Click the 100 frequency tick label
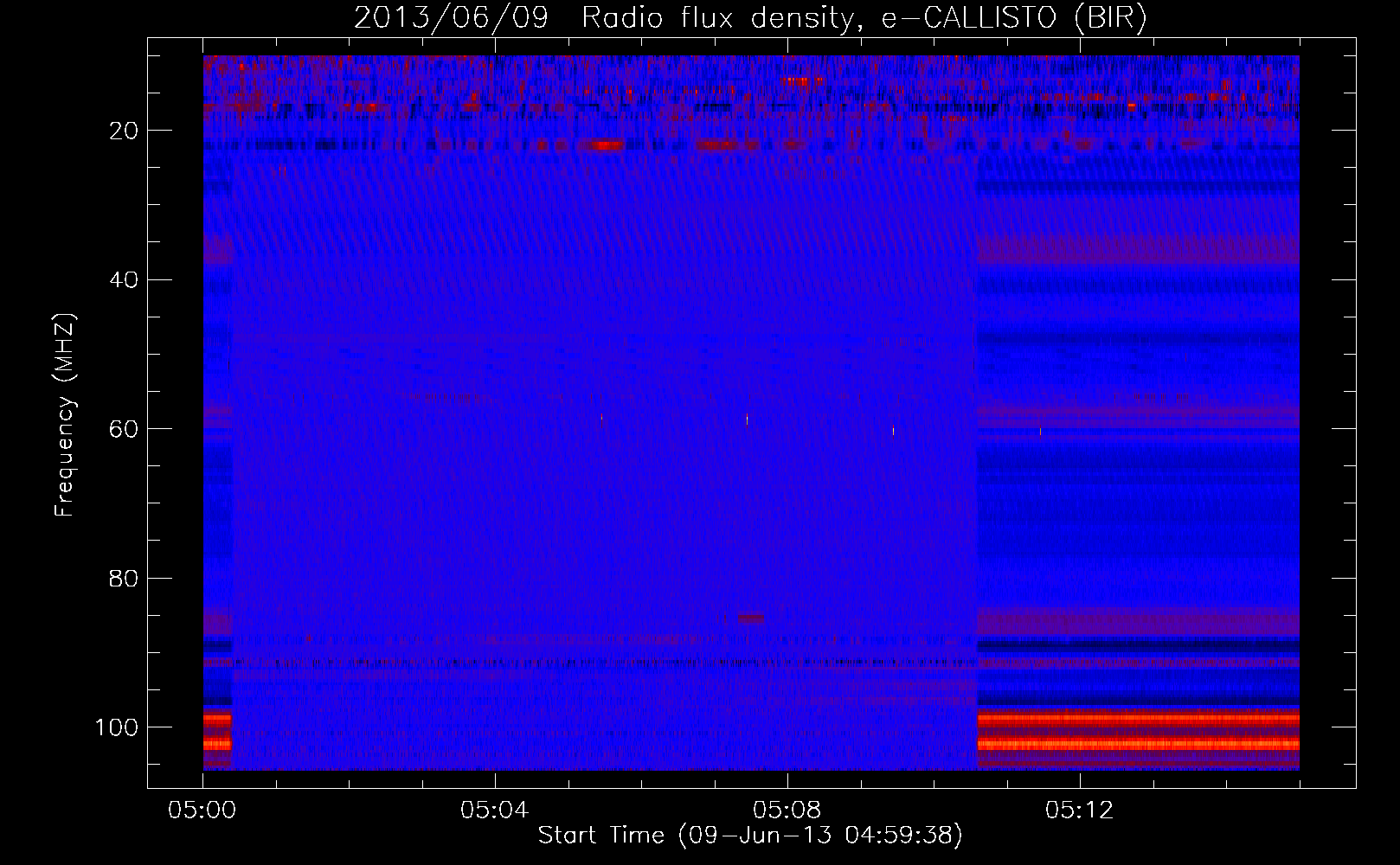This screenshot has width=1400, height=865. 118,727
